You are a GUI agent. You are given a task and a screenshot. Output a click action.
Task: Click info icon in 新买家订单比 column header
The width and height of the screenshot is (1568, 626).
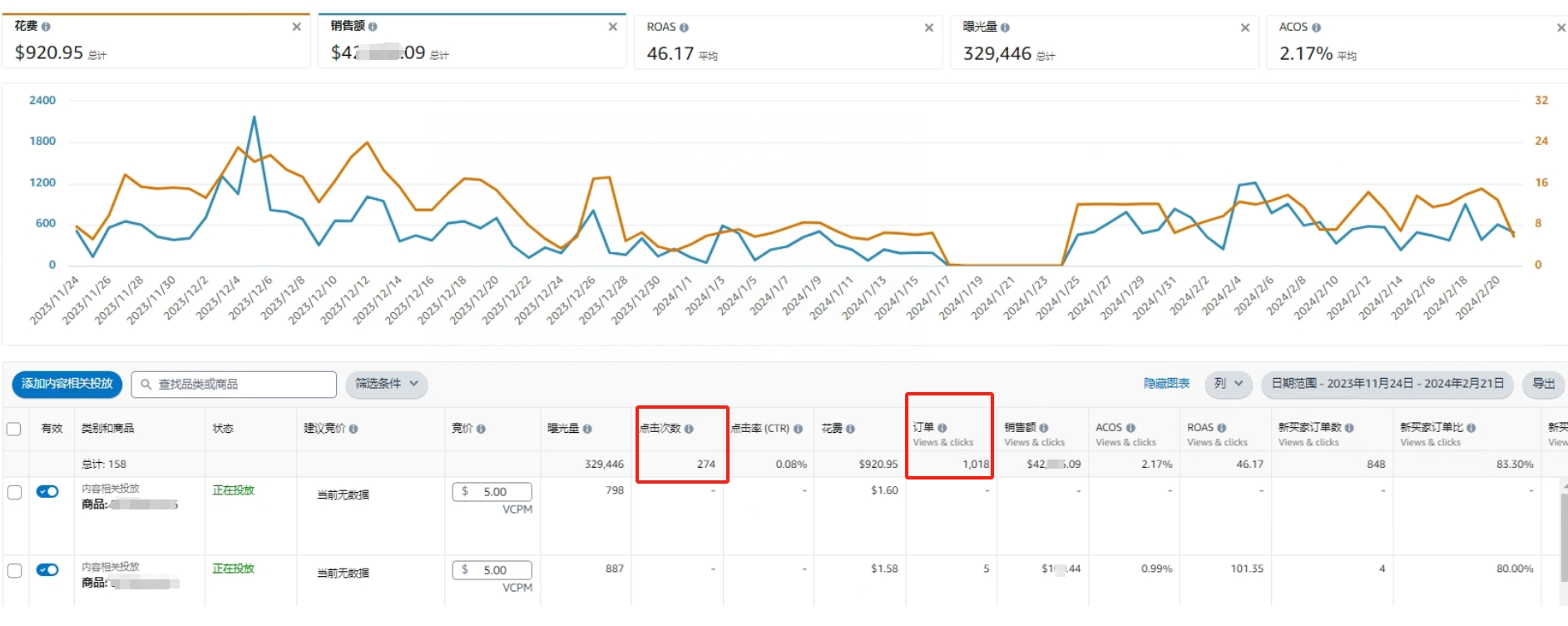[1471, 427]
